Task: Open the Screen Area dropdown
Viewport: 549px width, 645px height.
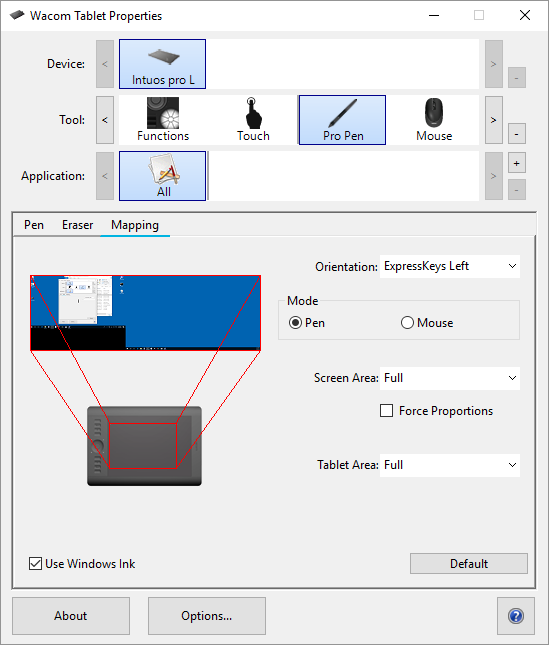Action: tap(450, 378)
